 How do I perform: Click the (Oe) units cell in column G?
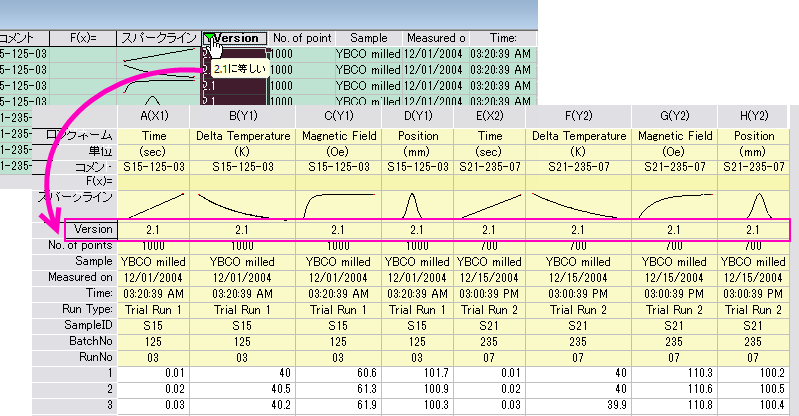(674, 152)
